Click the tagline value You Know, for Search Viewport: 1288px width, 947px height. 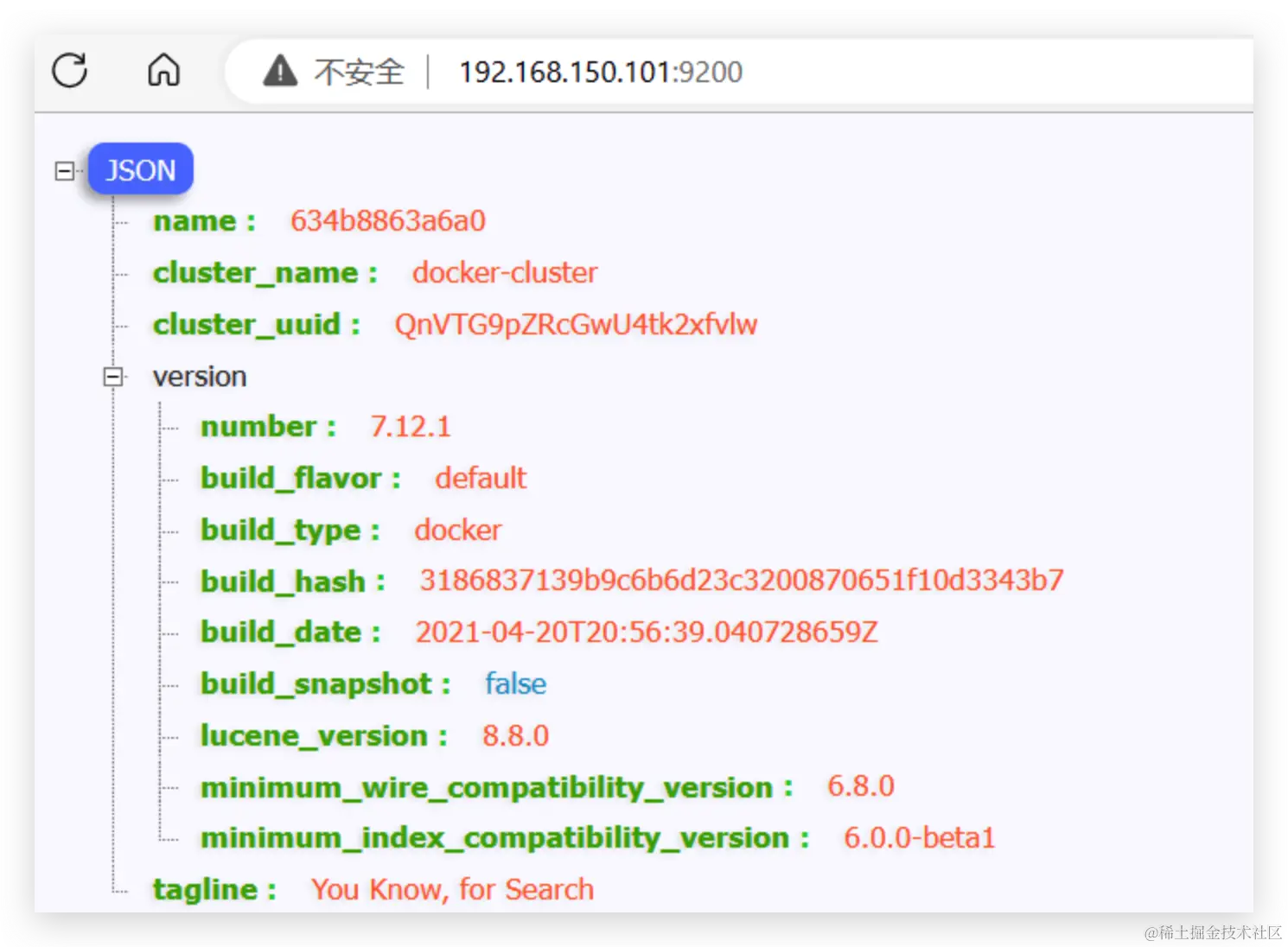click(x=451, y=889)
